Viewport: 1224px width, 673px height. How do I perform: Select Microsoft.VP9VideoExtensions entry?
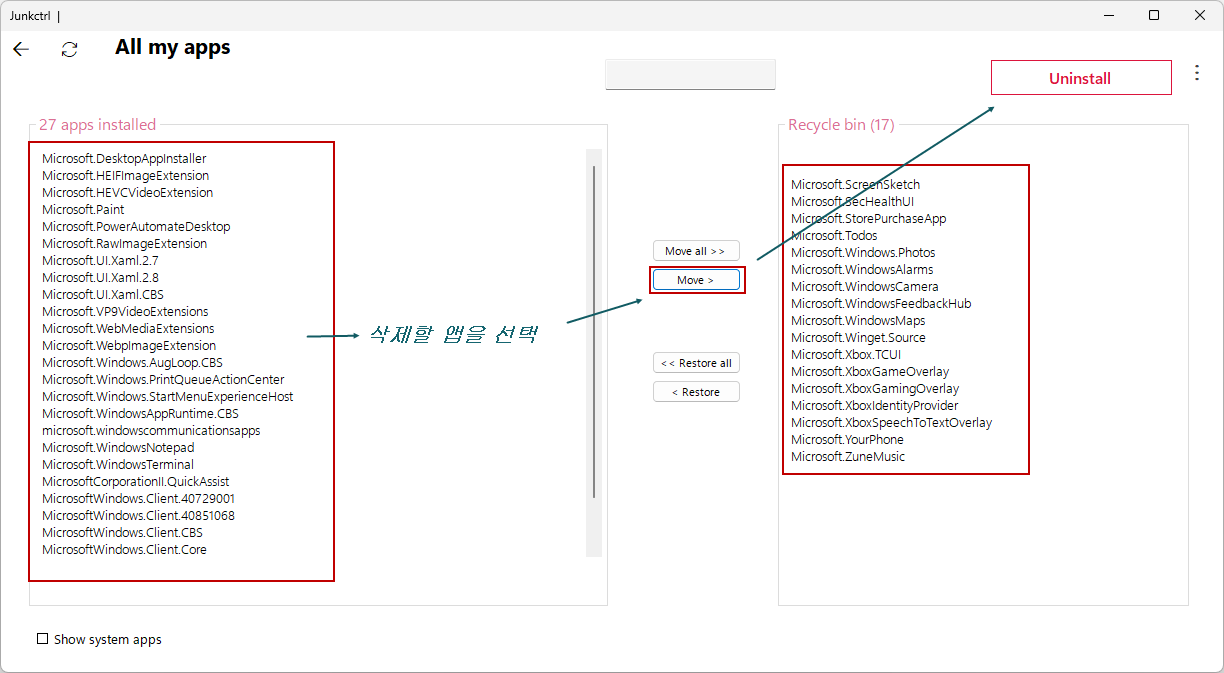click(125, 312)
